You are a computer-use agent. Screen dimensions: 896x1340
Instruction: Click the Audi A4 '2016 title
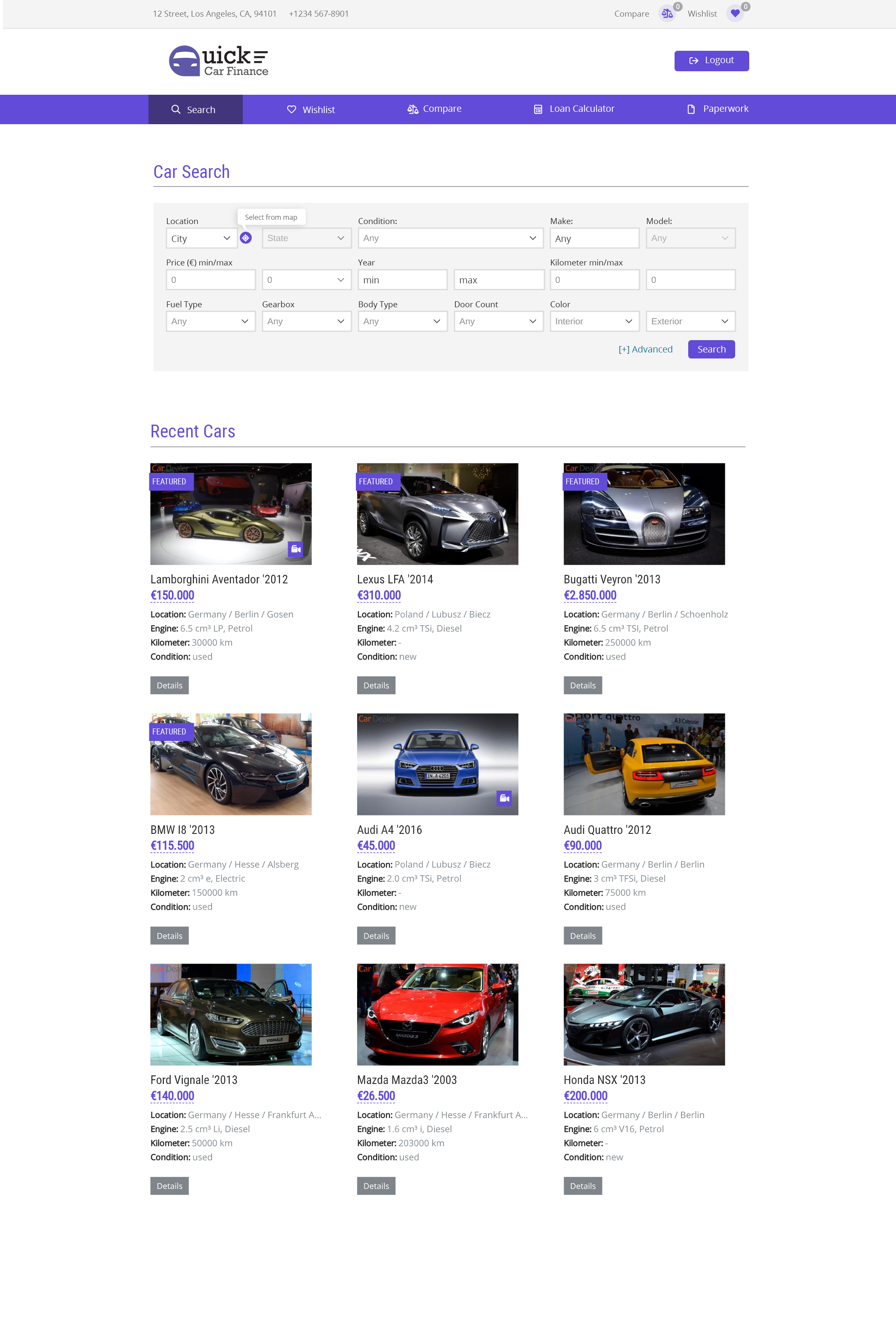[x=390, y=830]
